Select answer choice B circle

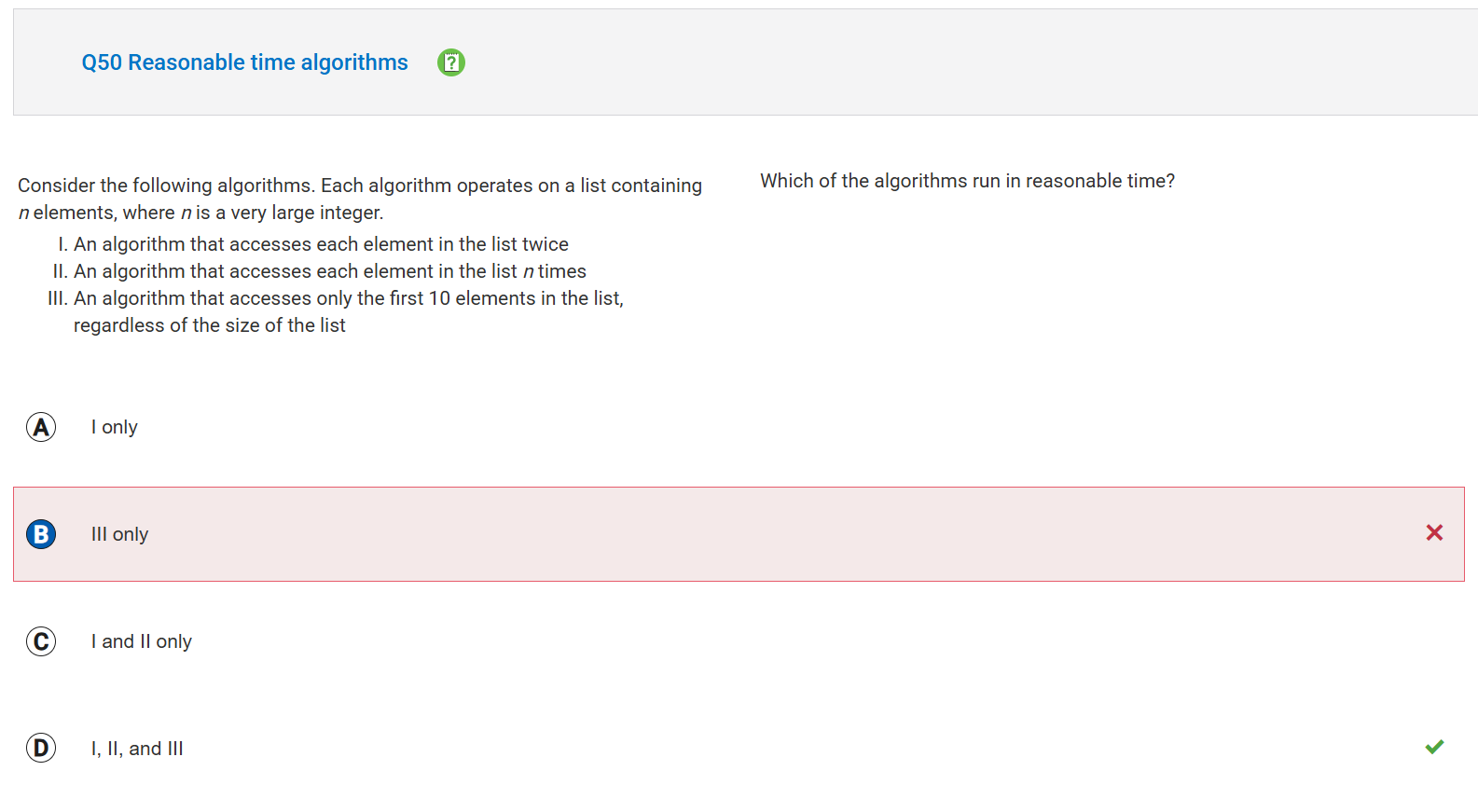pos(41,534)
